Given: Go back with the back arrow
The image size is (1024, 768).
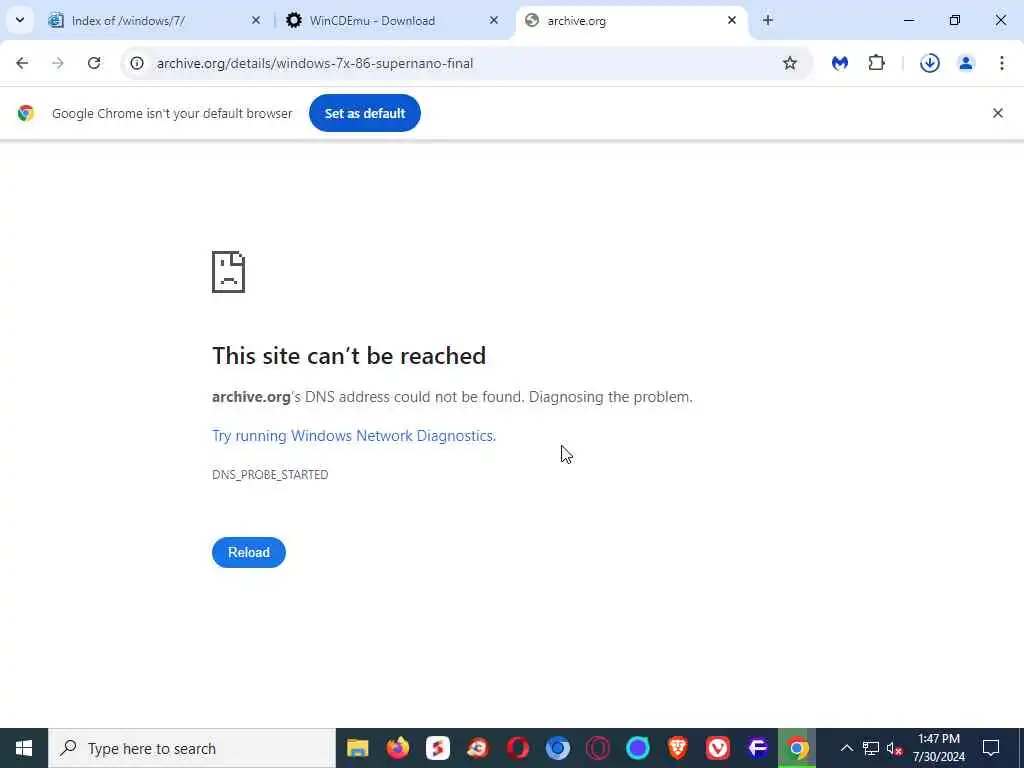Looking at the screenshot, I should pos(22,63).
